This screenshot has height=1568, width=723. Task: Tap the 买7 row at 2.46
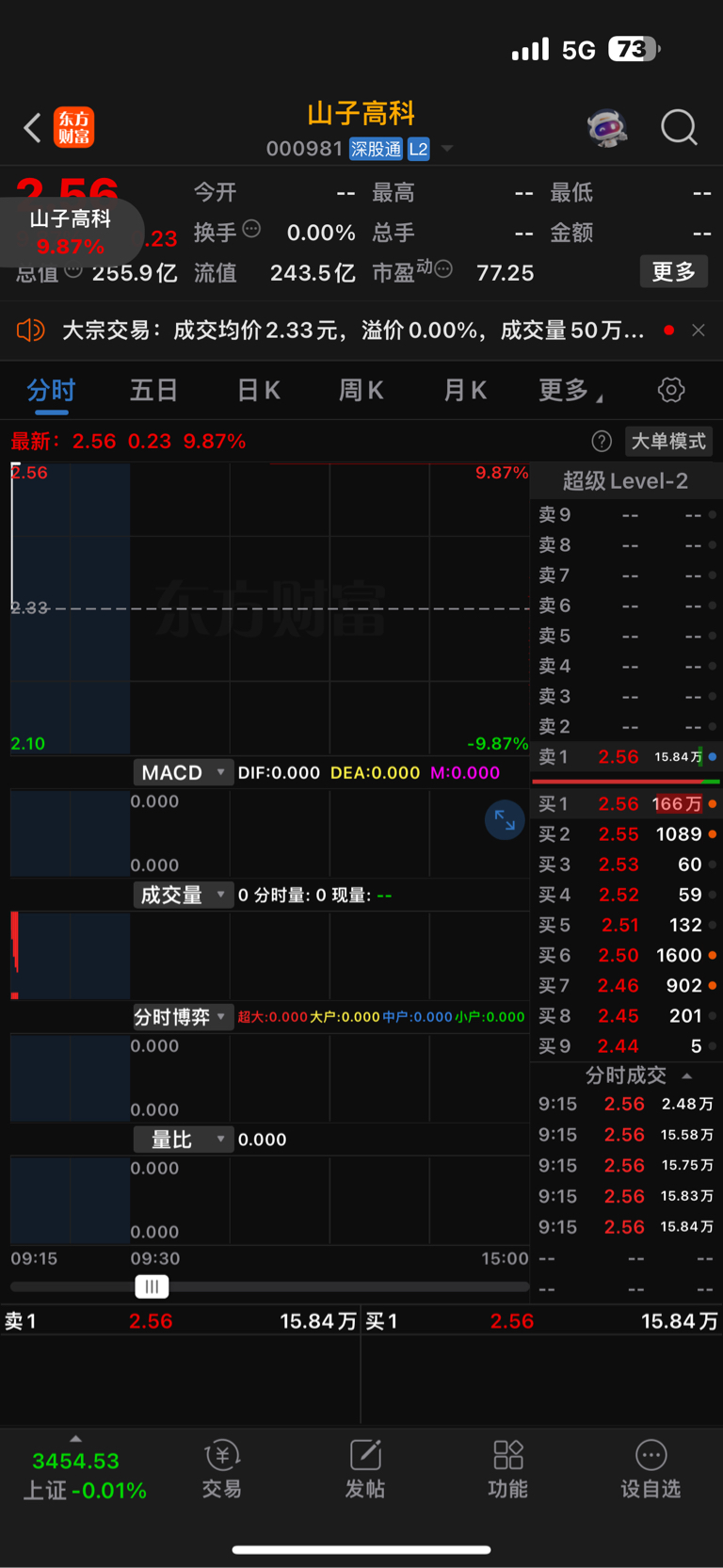point(626,985)
